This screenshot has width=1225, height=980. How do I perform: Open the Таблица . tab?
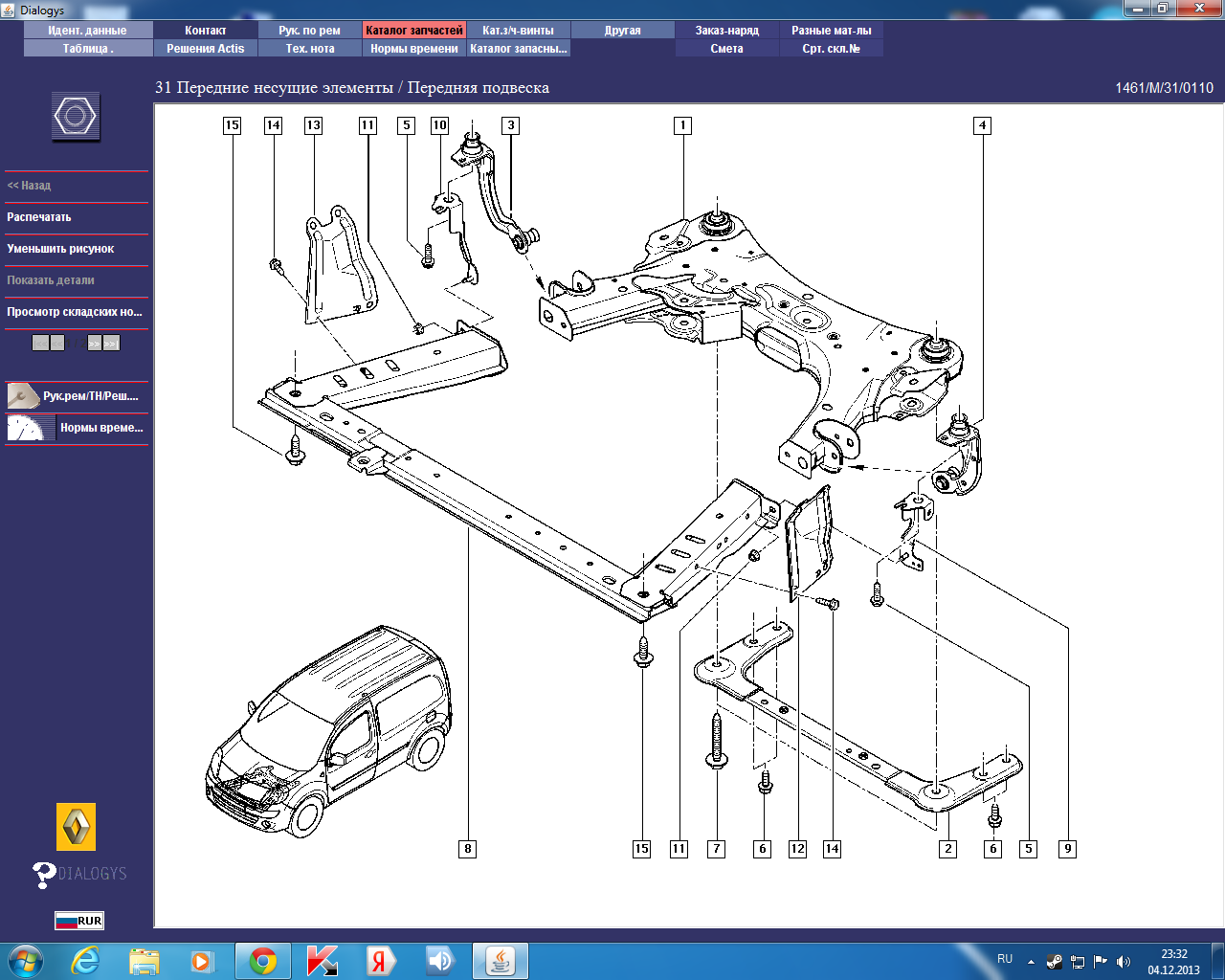[x=88, y=49]
